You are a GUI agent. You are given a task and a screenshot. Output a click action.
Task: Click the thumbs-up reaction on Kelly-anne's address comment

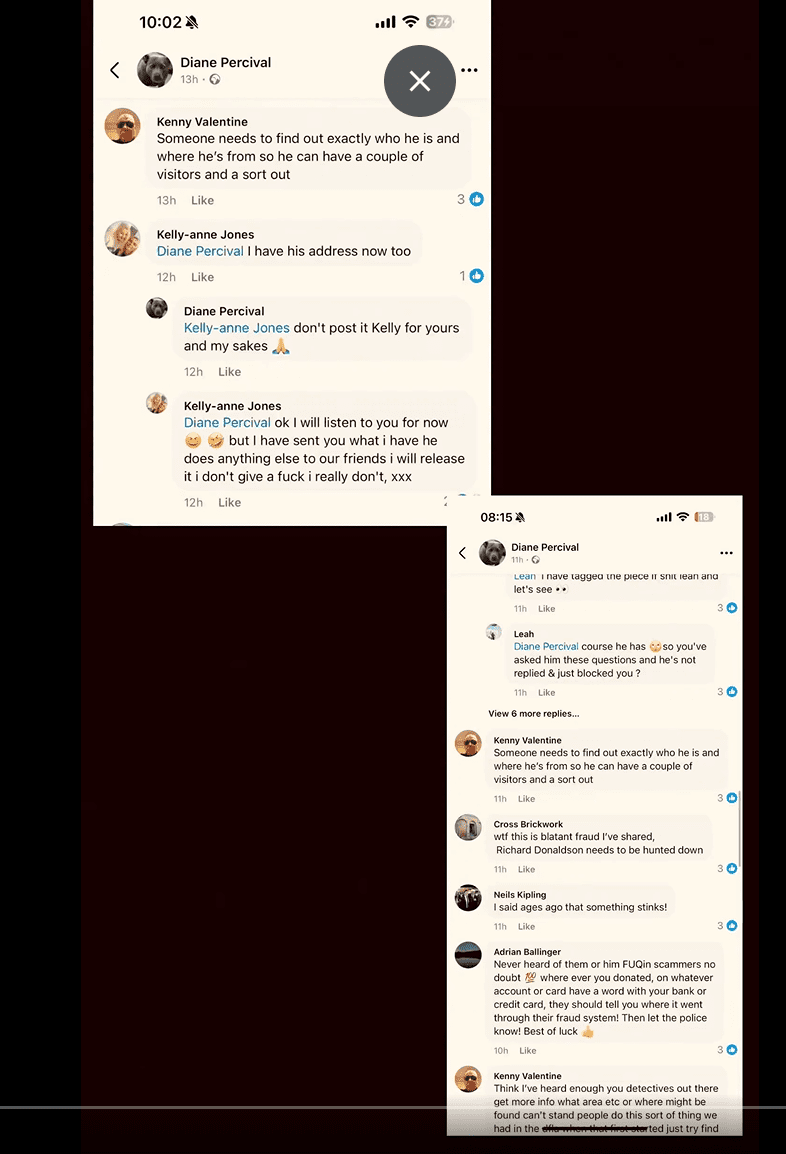(477, 276)
